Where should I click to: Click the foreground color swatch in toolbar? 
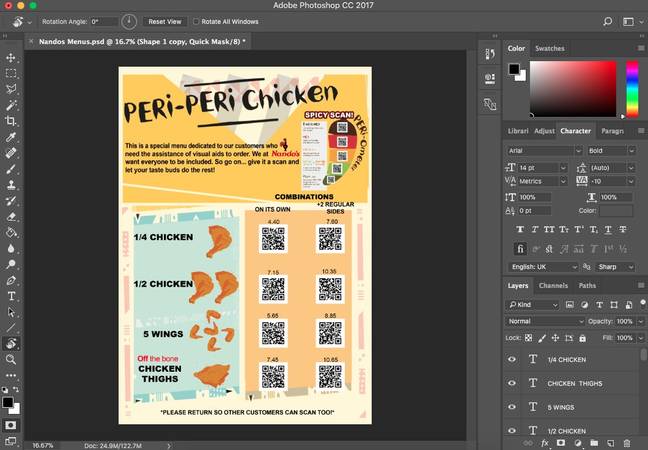7,402
